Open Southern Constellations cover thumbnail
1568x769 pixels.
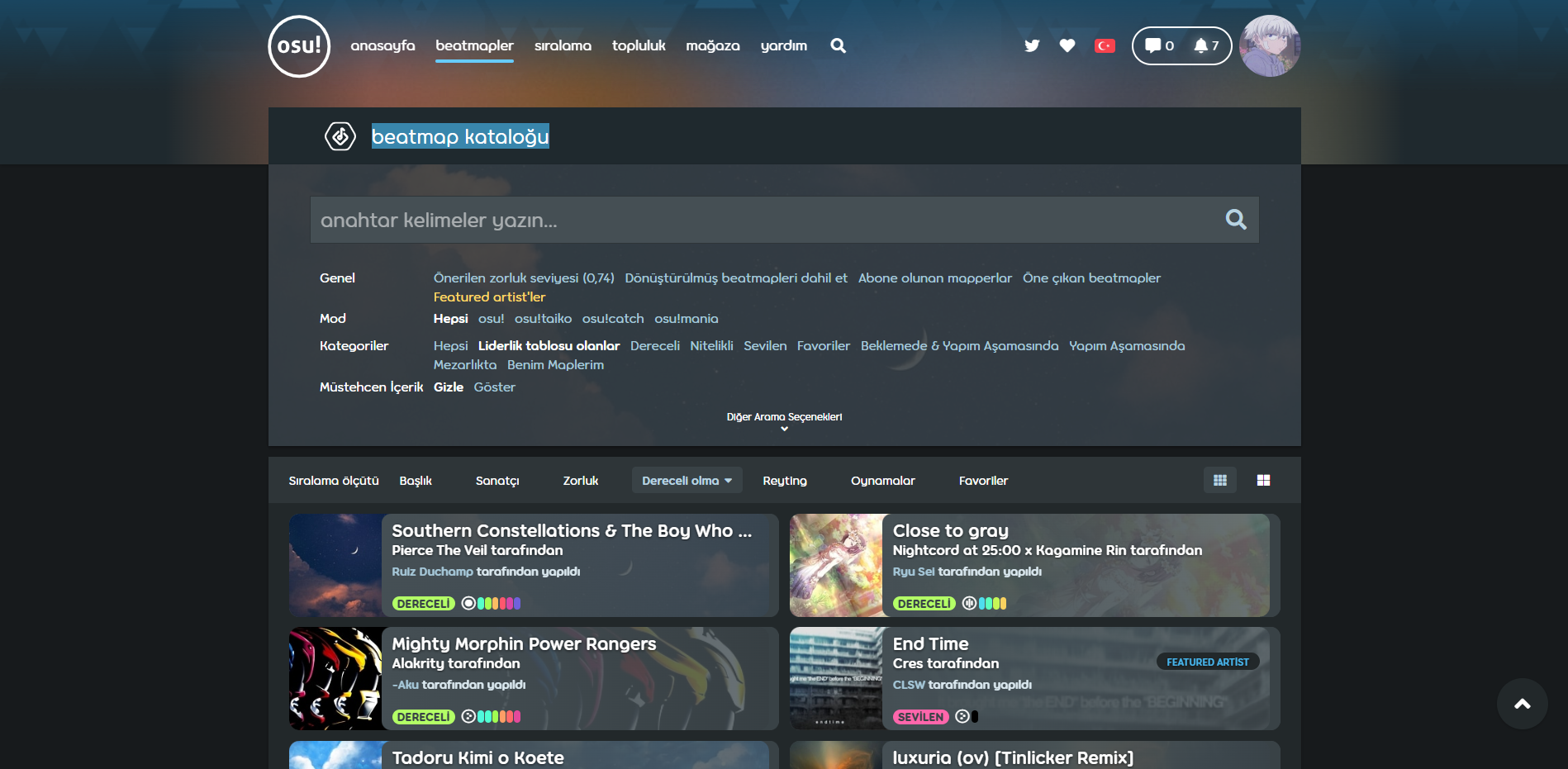point(335,565)
